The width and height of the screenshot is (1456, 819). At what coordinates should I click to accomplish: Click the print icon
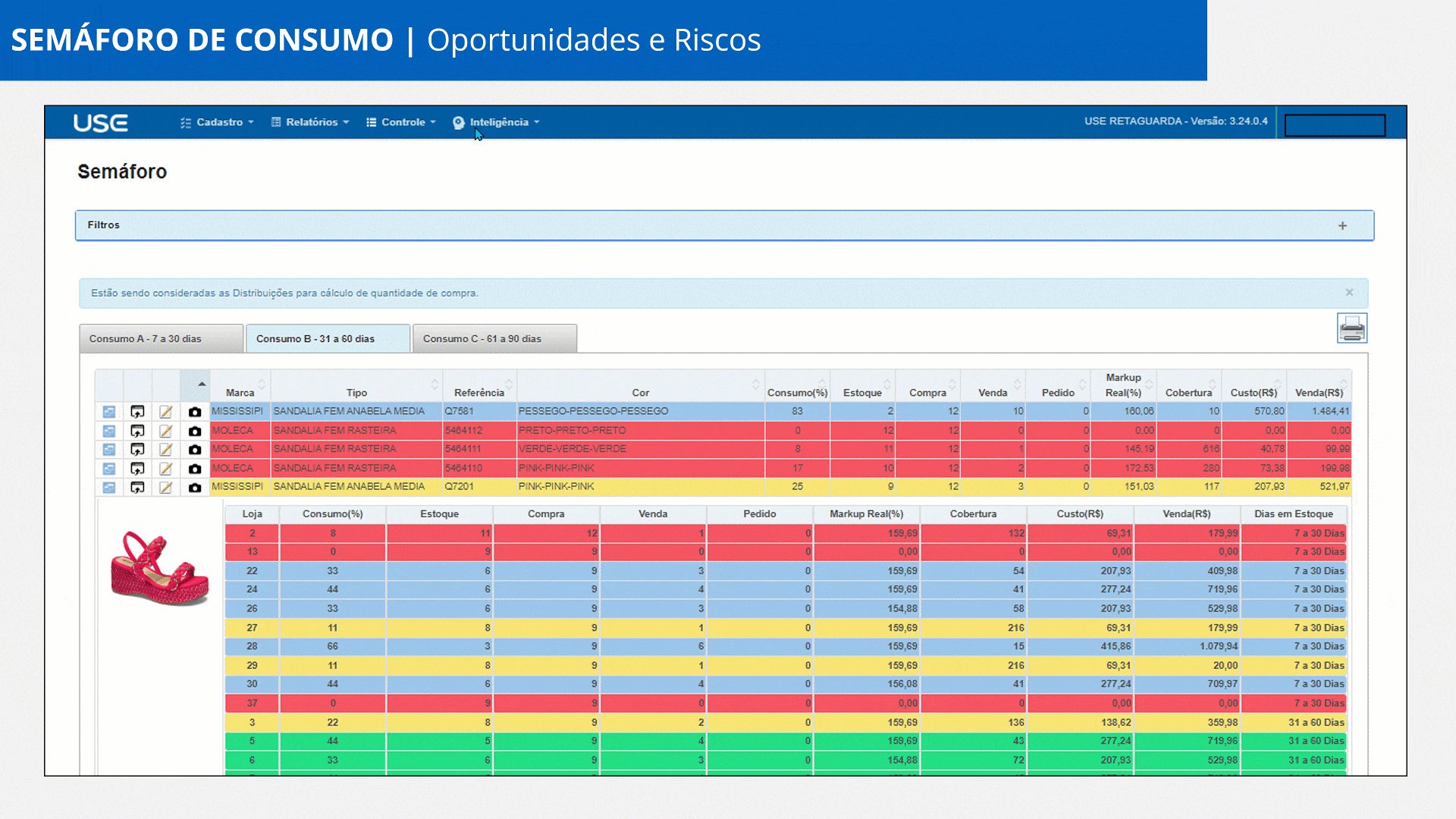tap(1351, 328)
